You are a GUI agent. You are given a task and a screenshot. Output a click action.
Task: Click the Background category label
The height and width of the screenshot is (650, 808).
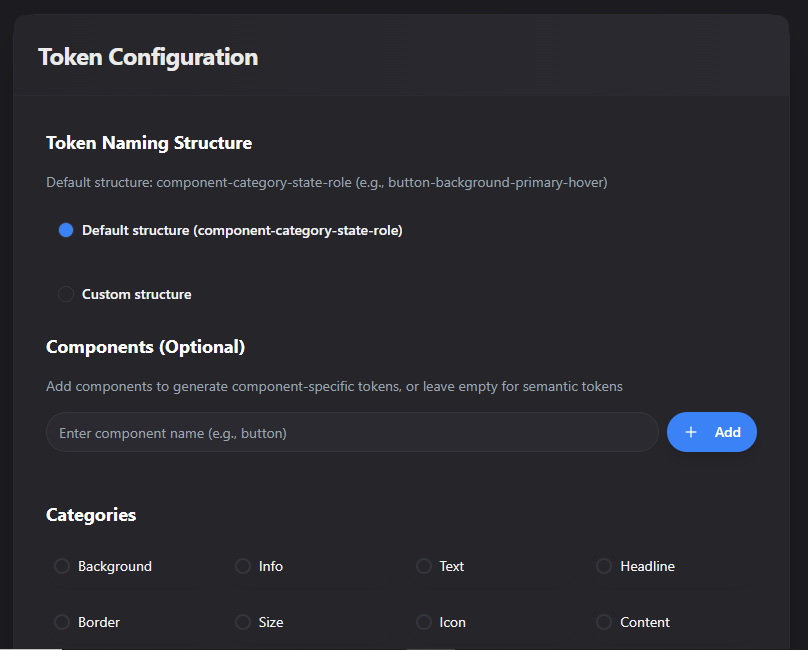114,566
